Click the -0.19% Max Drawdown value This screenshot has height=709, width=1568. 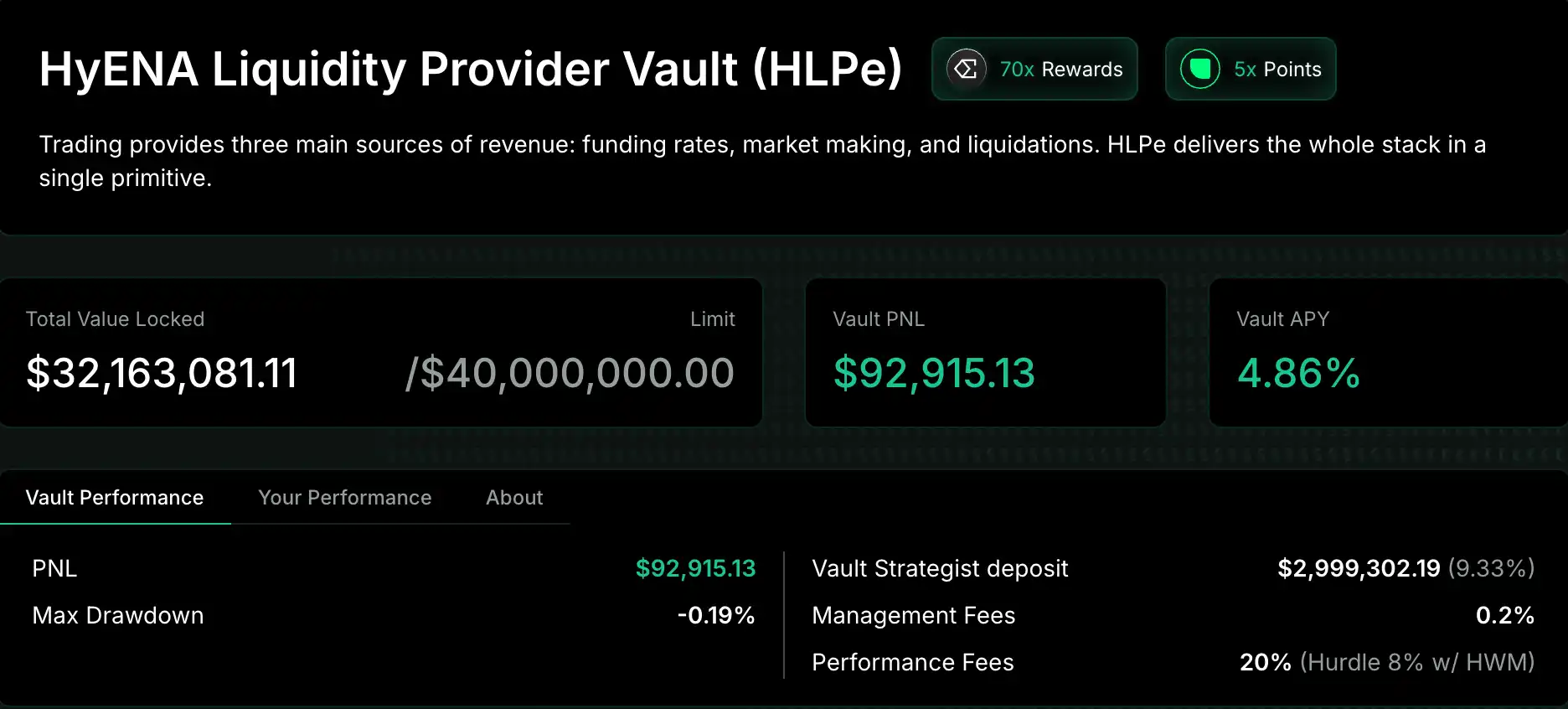pos(716,615)
